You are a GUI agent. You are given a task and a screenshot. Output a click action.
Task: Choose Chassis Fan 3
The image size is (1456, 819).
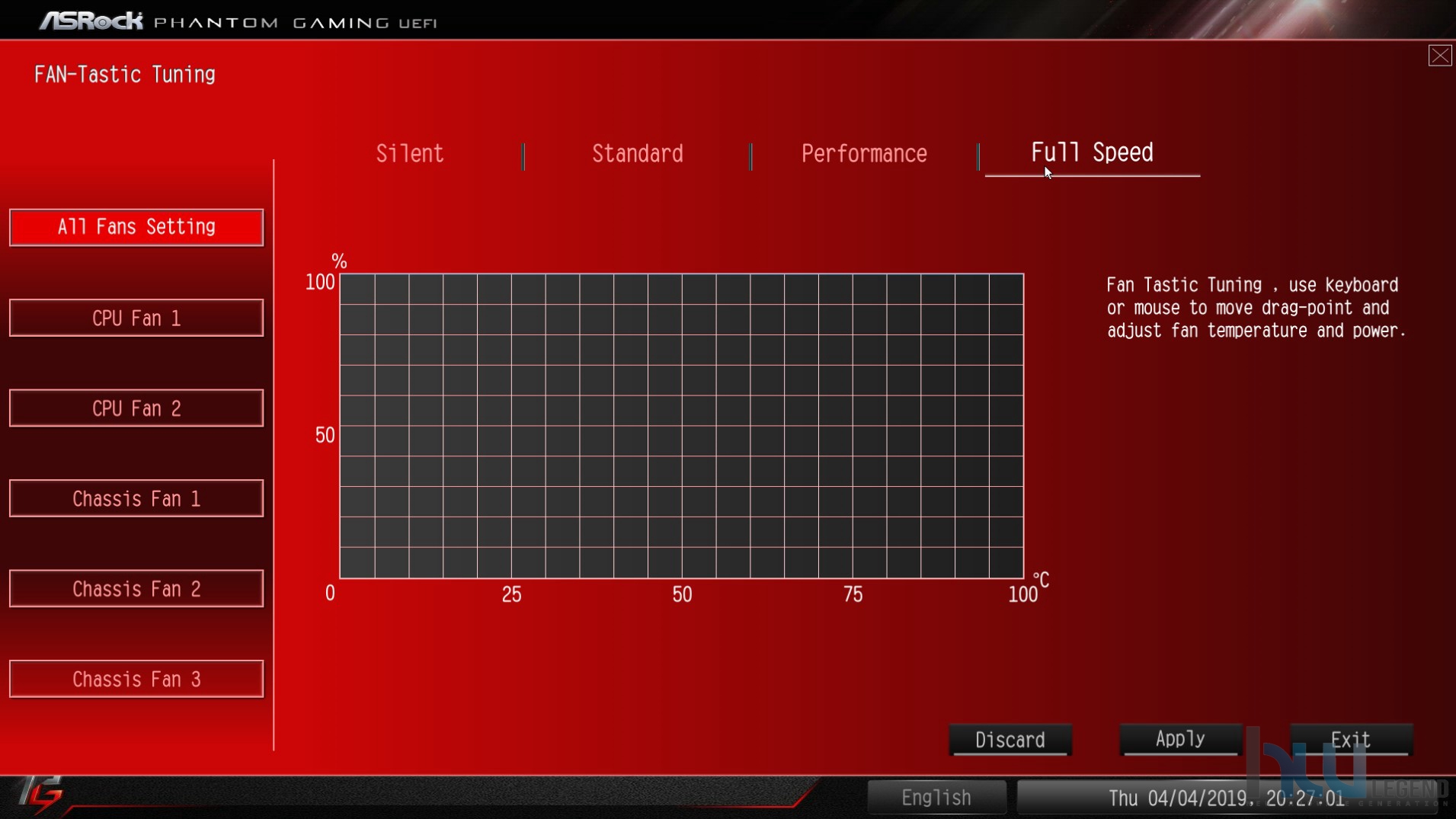[x=136, y=679]
